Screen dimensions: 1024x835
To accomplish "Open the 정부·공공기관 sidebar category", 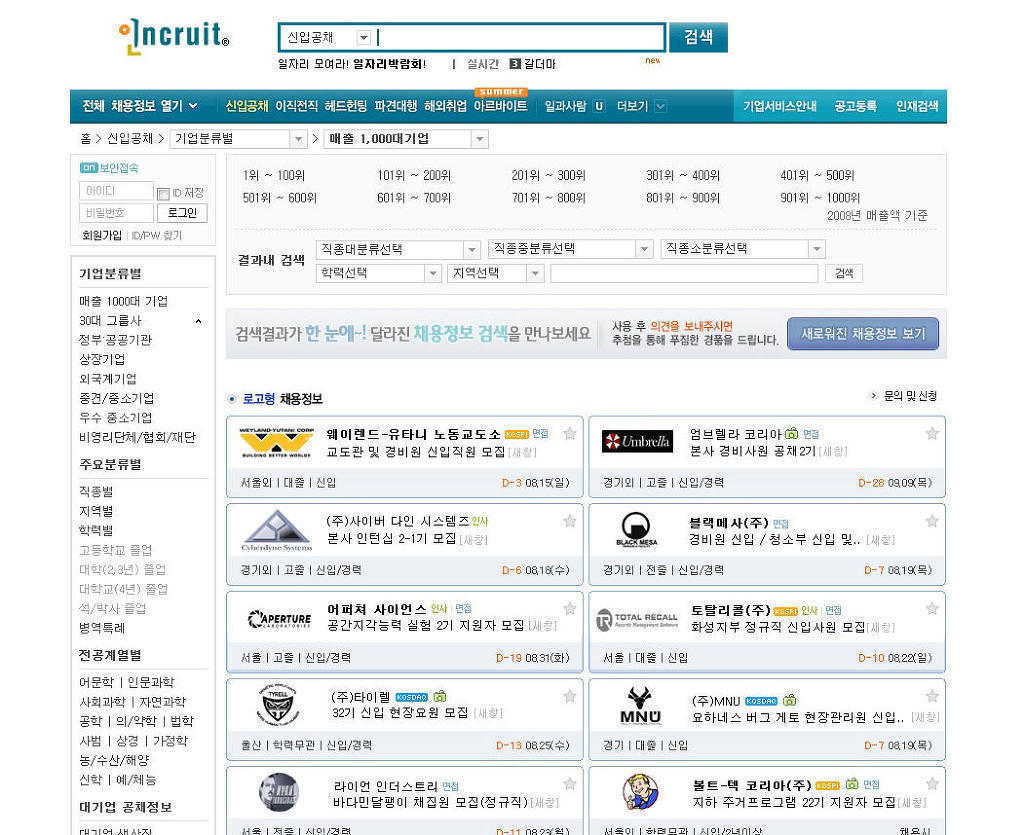I will (115, 339).
